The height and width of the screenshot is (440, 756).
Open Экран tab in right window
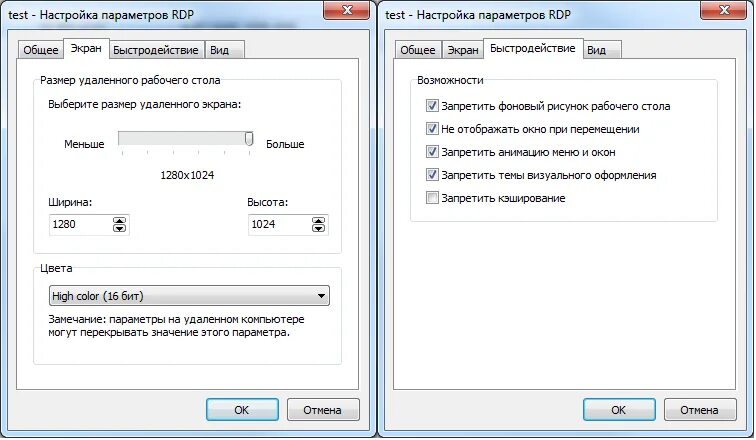coord(463,50)
